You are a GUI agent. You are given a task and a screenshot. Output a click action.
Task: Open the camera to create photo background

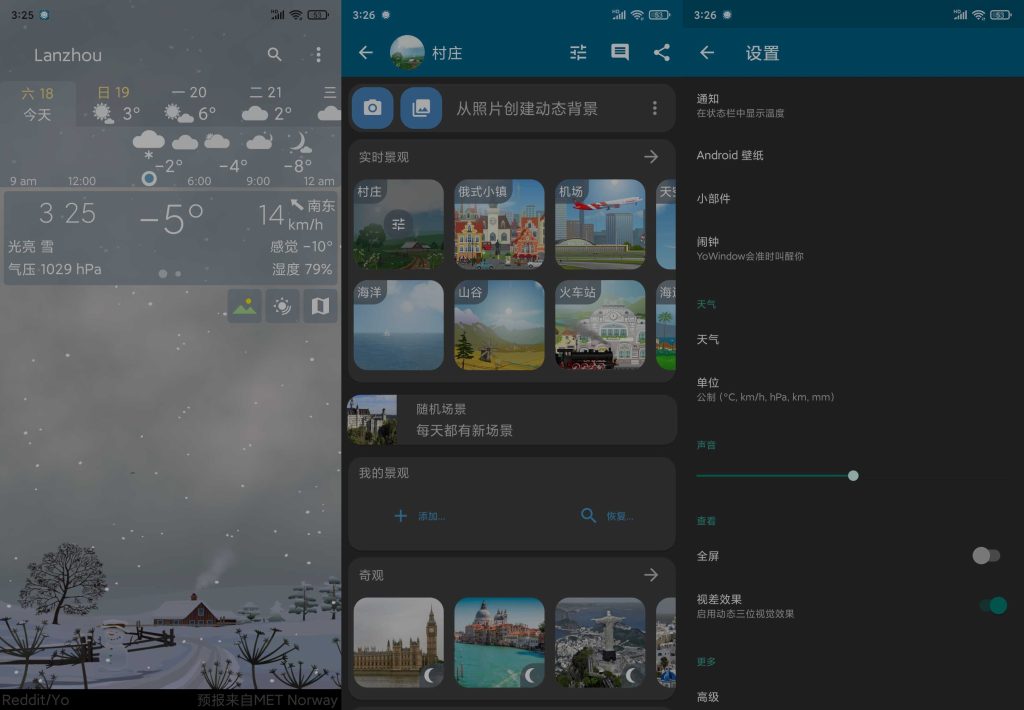pyautogui.click(x=372, y=107)
